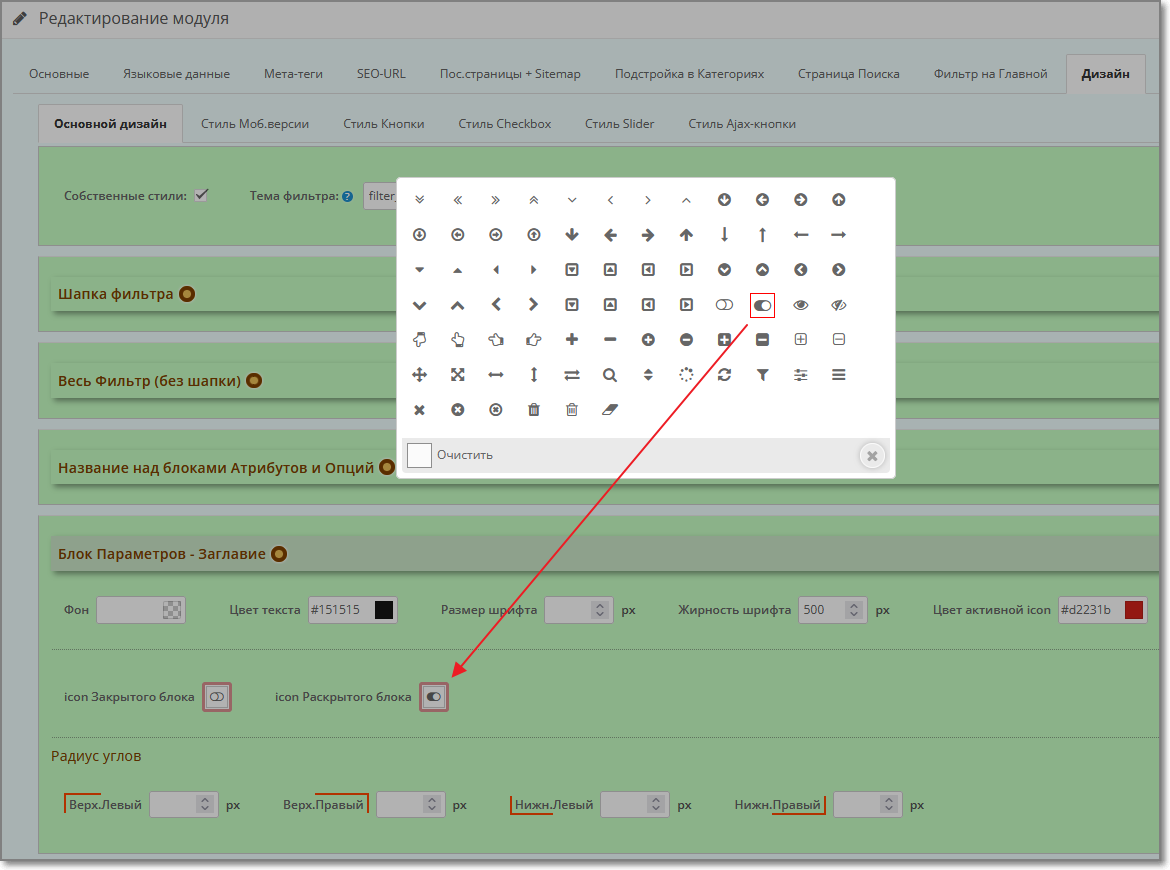
Task: Switch to the Стиль Кнопки tab
Action: pyautogui.click(x=383, y=124)
